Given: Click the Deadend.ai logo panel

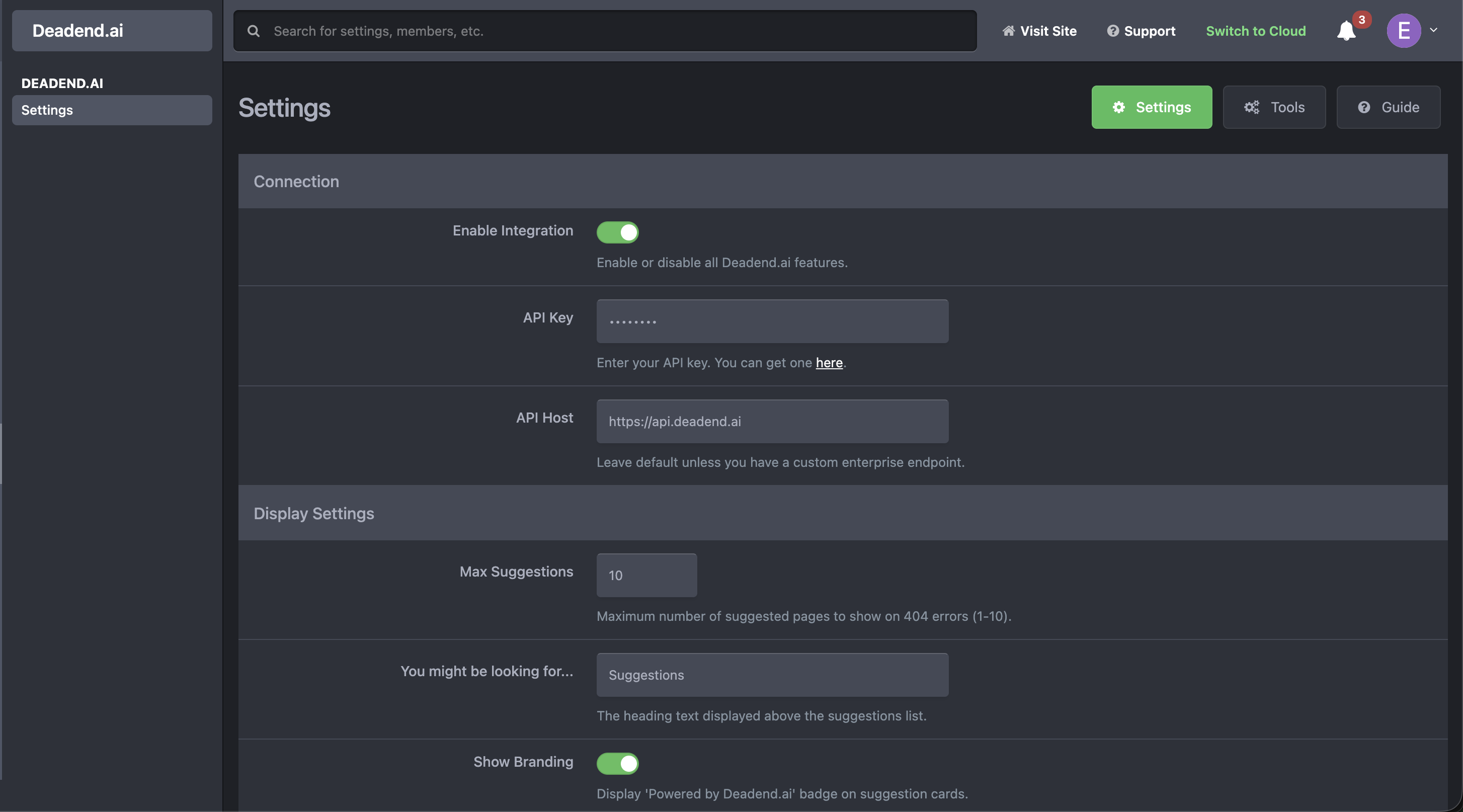Looking at the screenshot, I should point(111,30).
